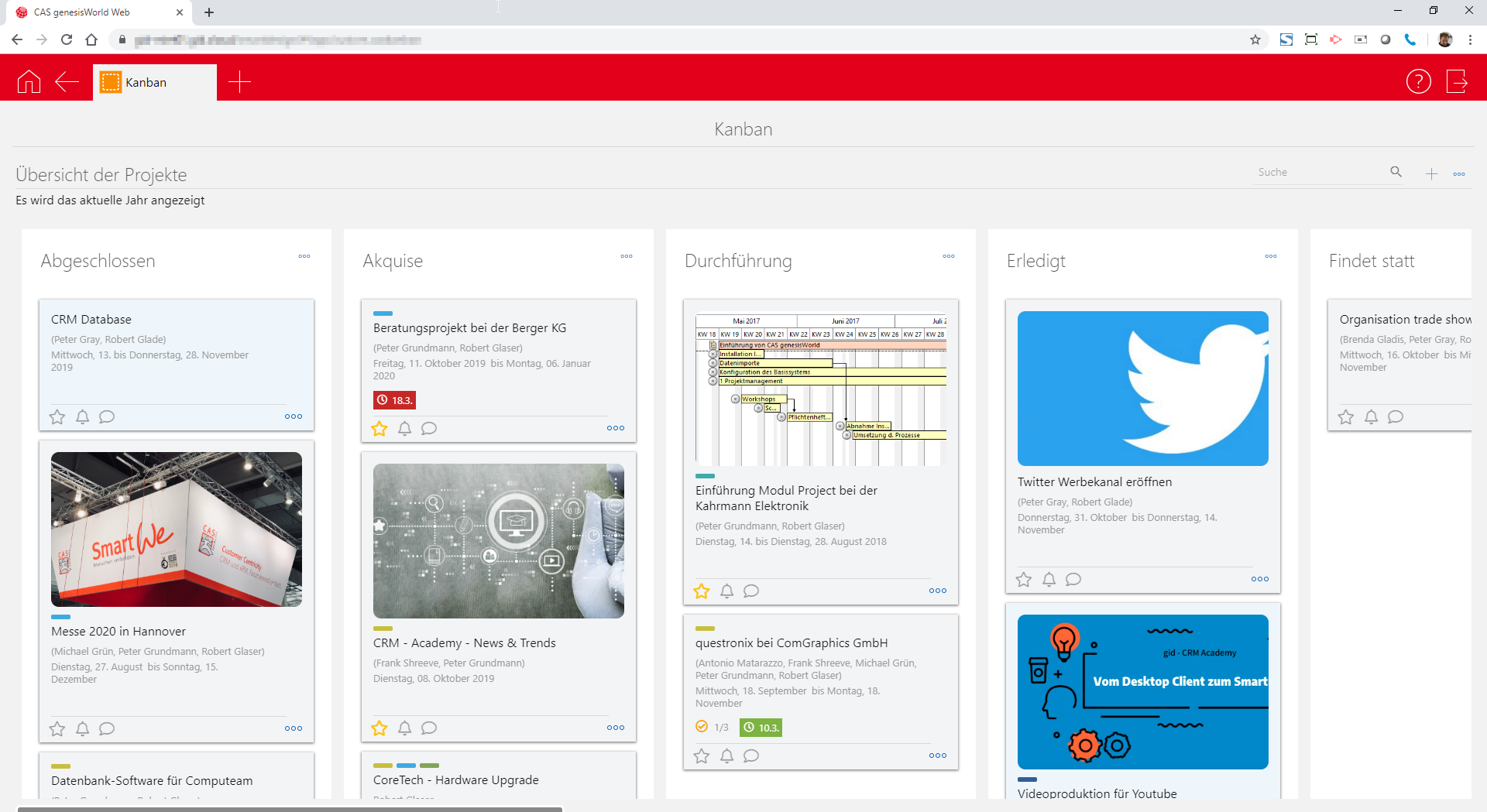1487x812 pixels.
Task: Click bell on Twitter Werbekanal card
Action: [x=1049, y=580]
